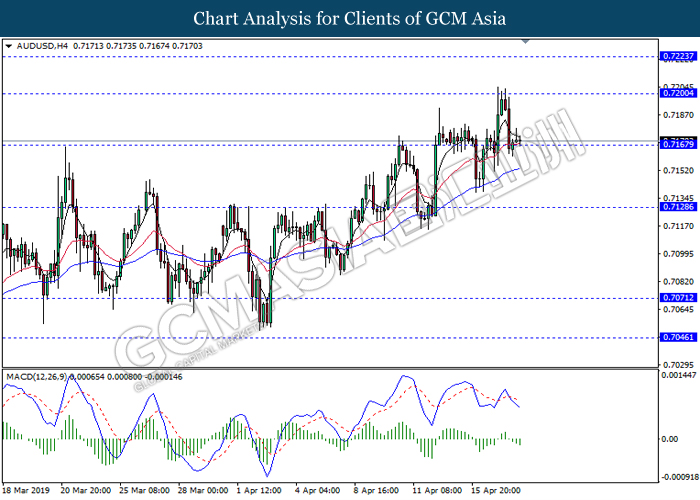Click the 0.00 MACD zero level value
The width and height of the screenshot is (700, 500).
670,439
